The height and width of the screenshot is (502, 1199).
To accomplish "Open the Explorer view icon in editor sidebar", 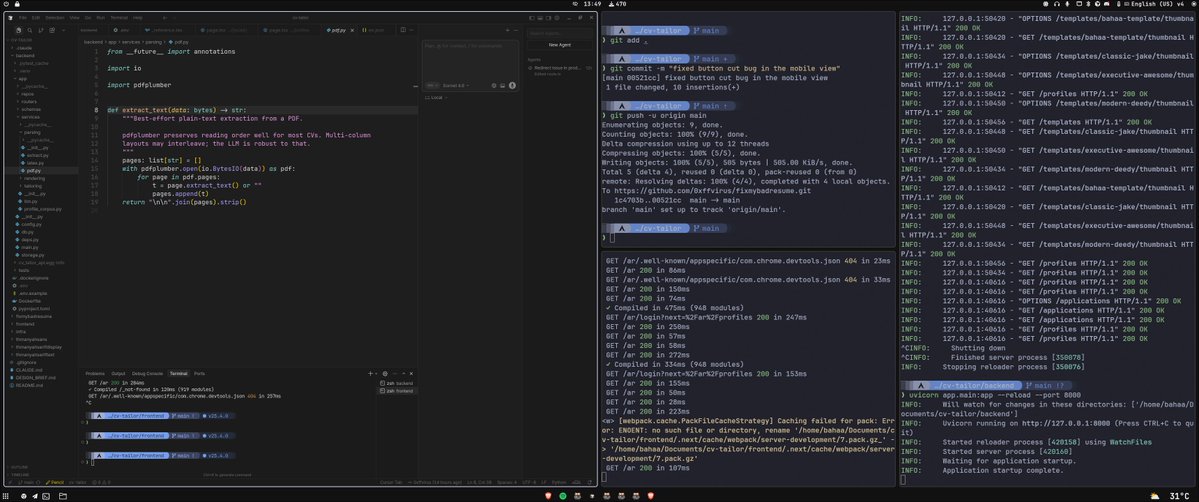I will click(x=18, y=30).
